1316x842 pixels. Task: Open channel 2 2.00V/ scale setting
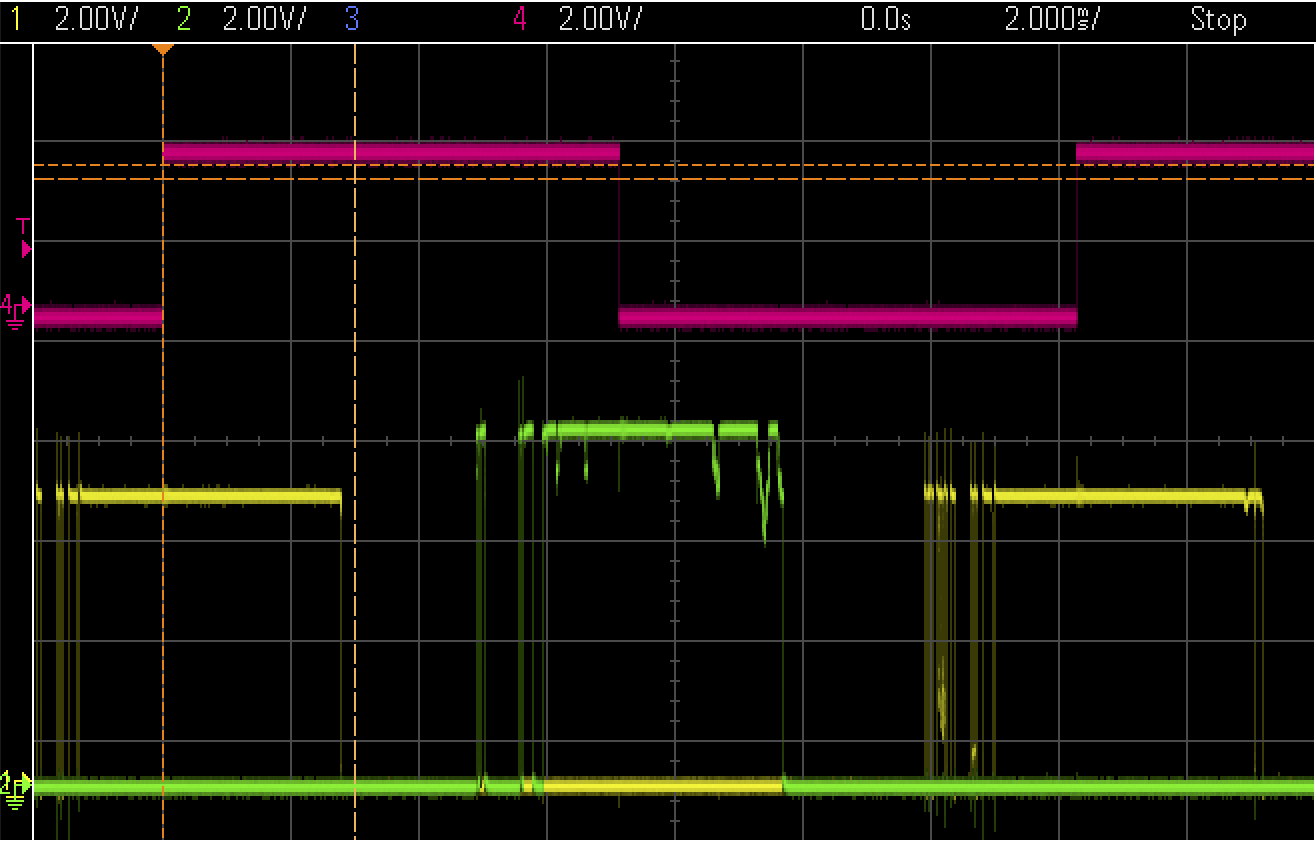tap(264, 19)
